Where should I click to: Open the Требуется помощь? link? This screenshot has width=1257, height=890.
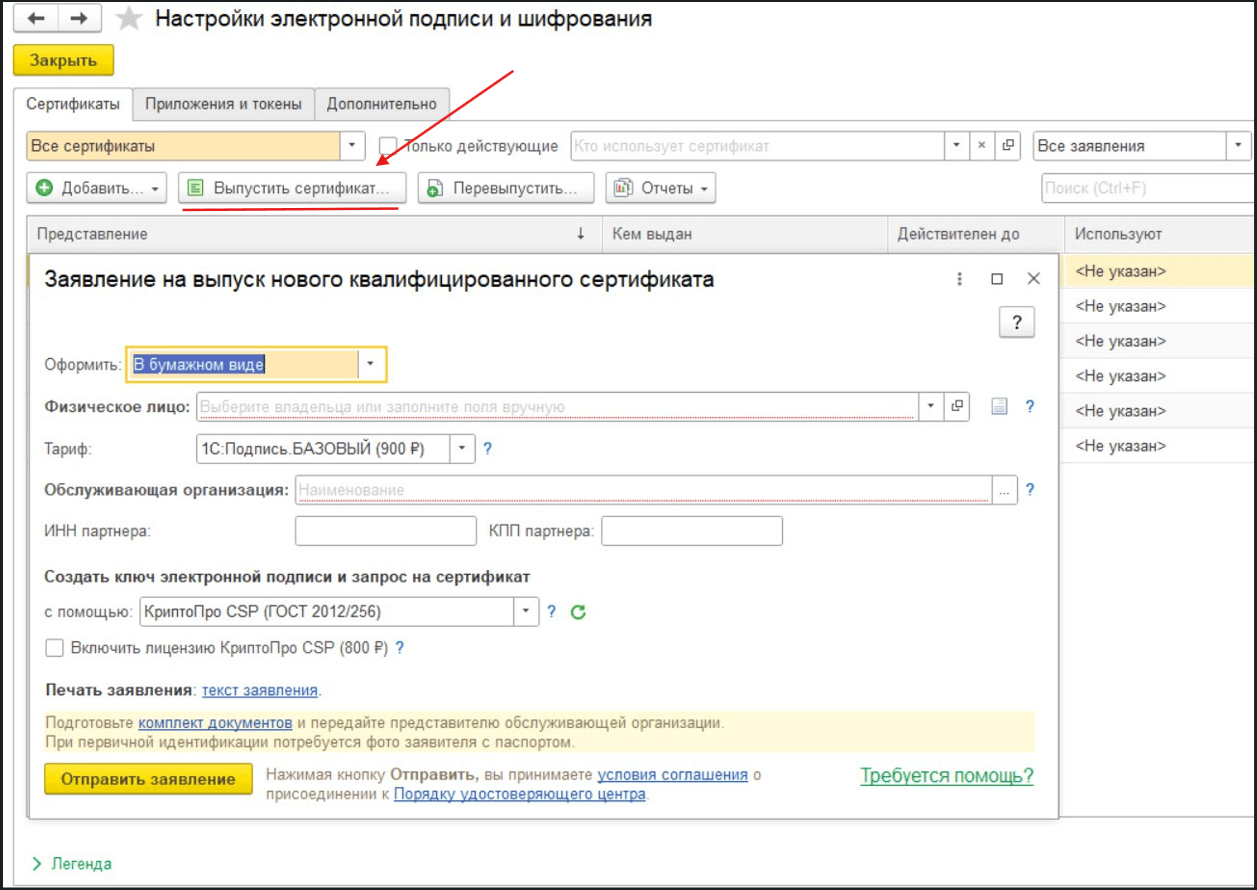946,776
